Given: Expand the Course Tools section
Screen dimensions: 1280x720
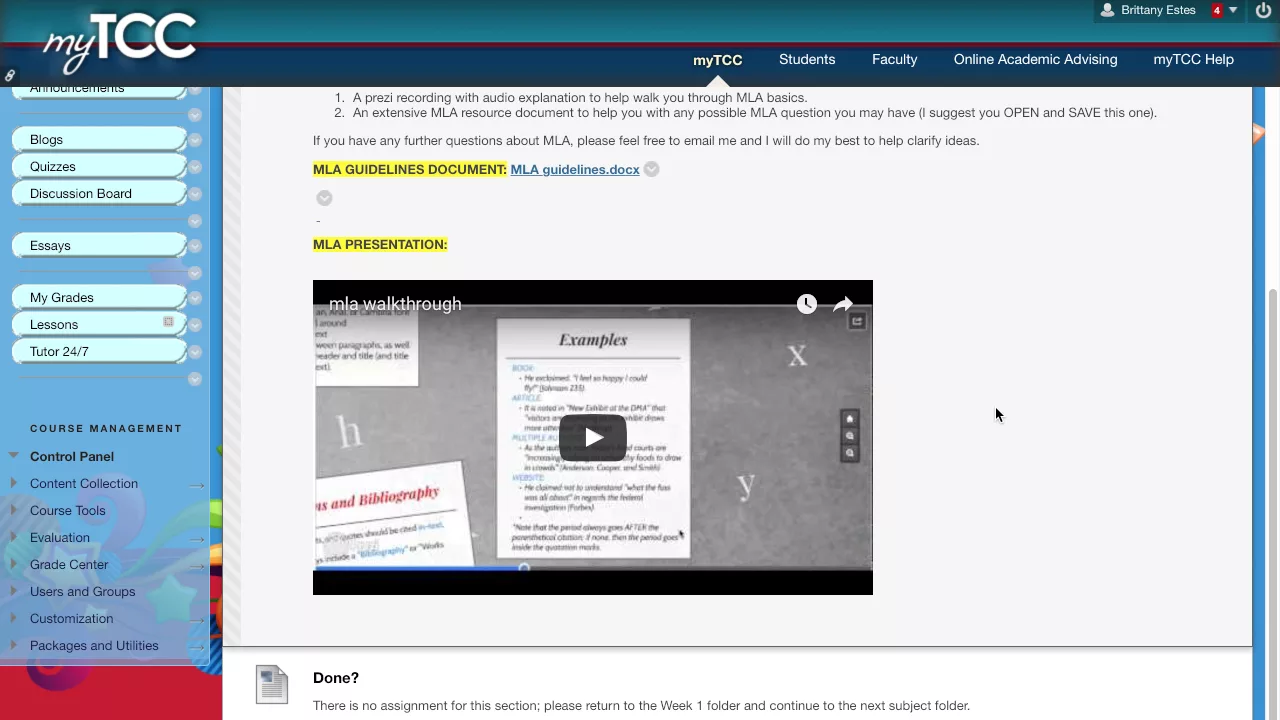Looking at the screenshot, I should point(13,510).
